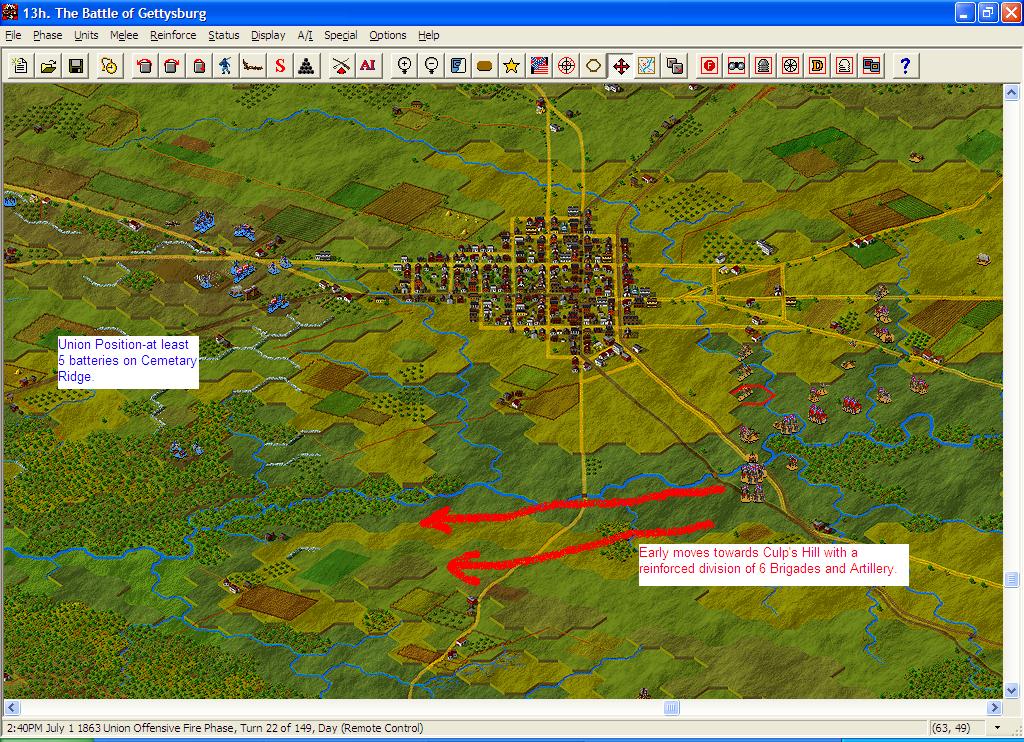Click the application icon in title bar
This screenshot has height=742, width=1024.
pyautogui.click(x=10, y=12)
